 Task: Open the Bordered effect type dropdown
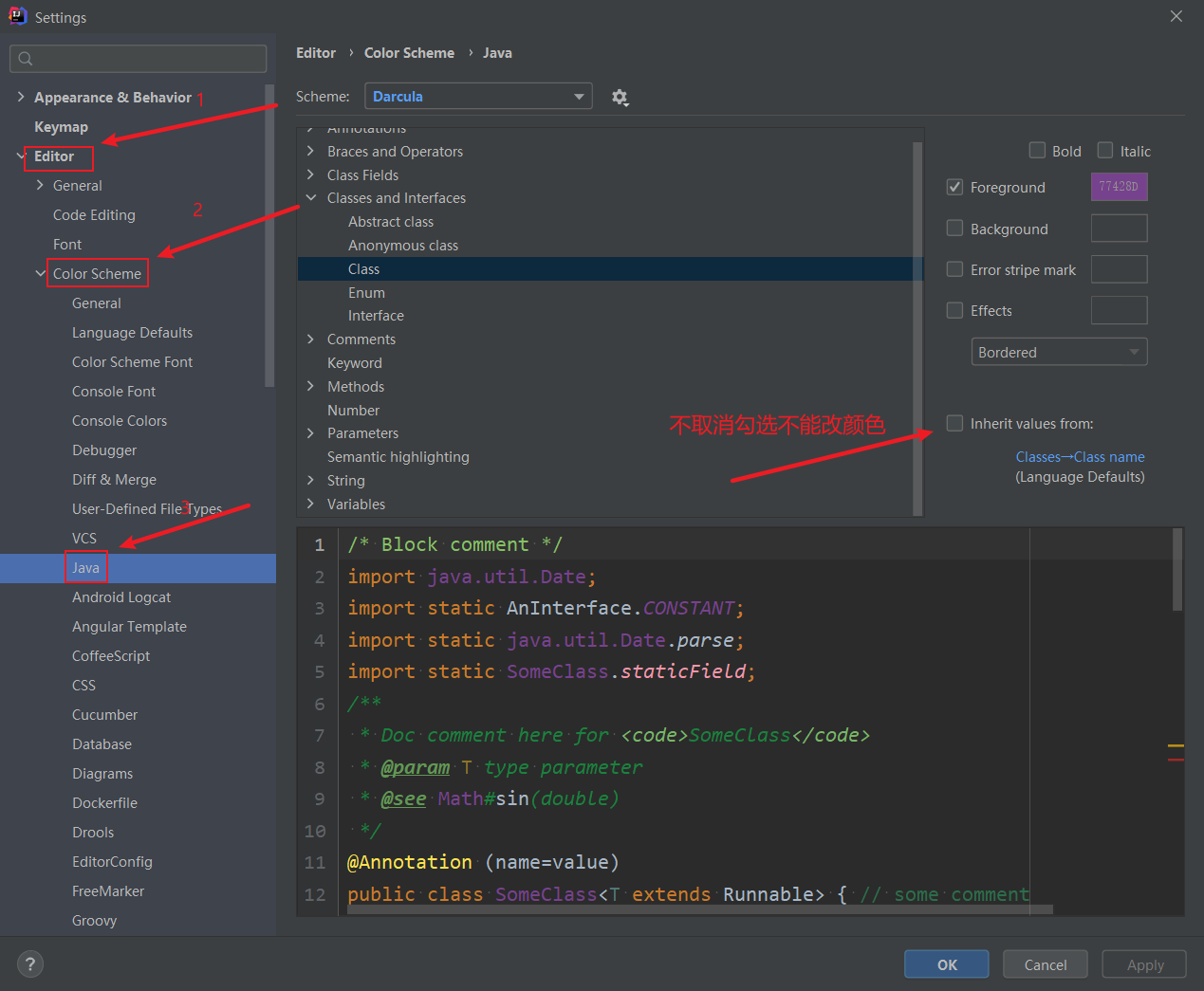1059,352
